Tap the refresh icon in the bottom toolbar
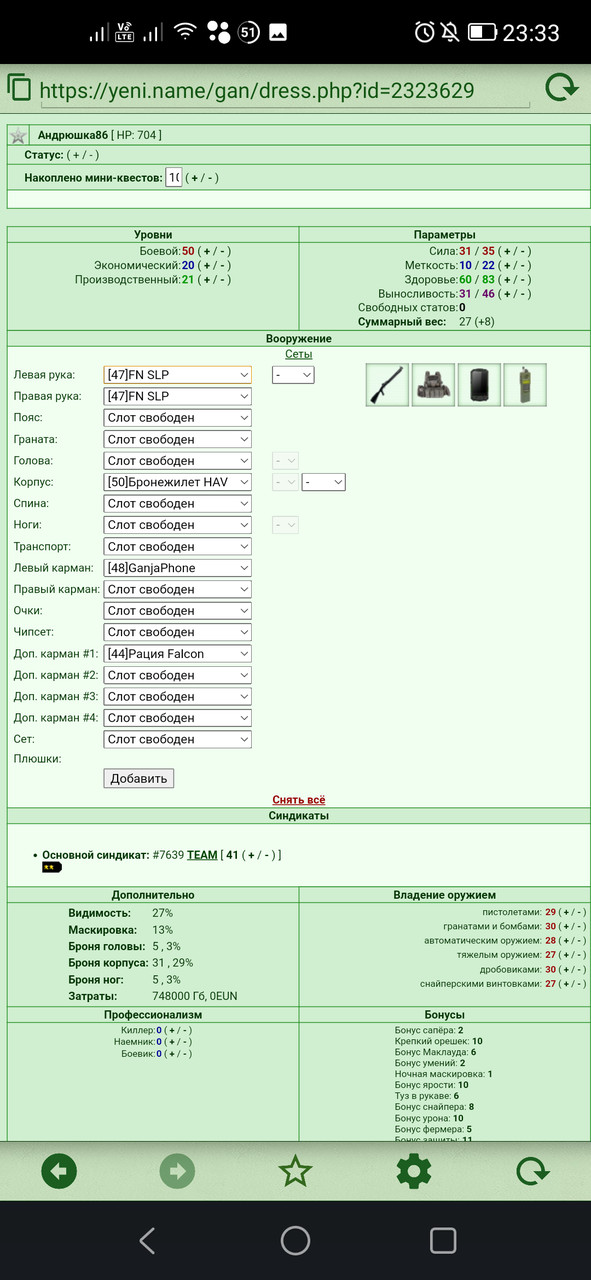Viewport: 591px width, 1280px height. 532,1171
